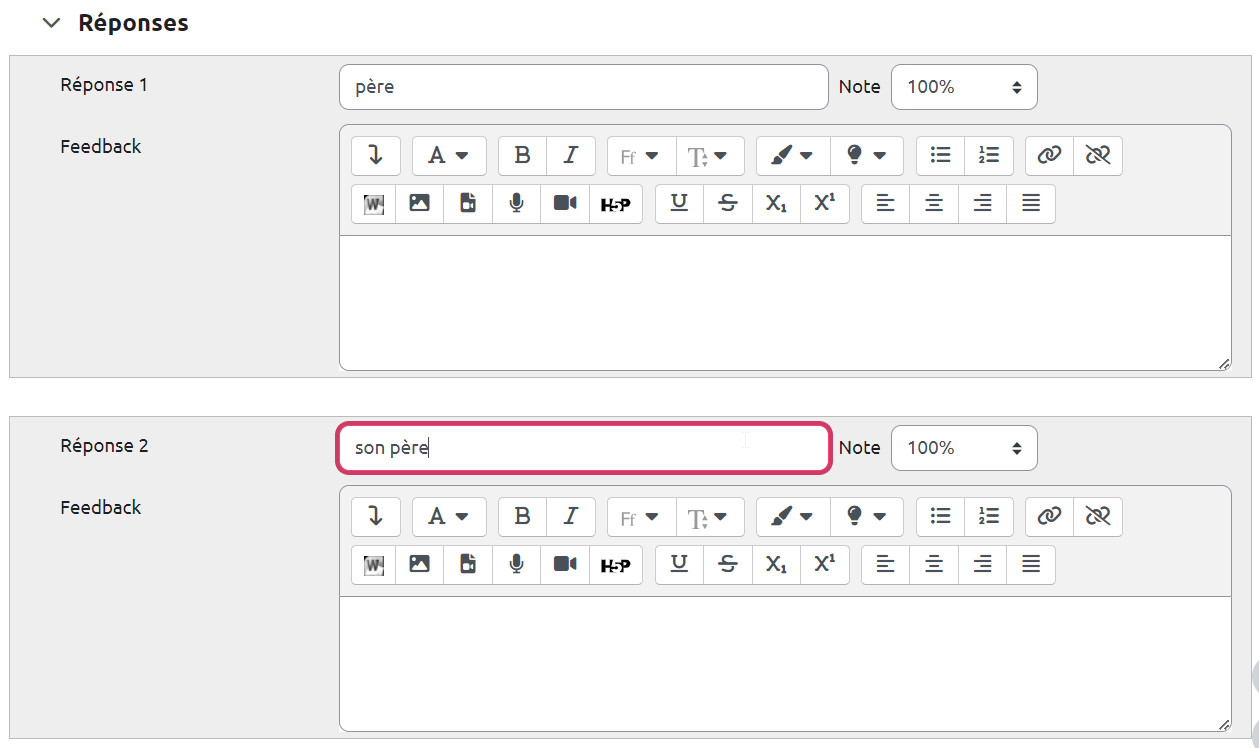1259x748 pixels.
Task: Toggle strikethrough in Réponse 2 feedback editor
Action: click(728, 565)
